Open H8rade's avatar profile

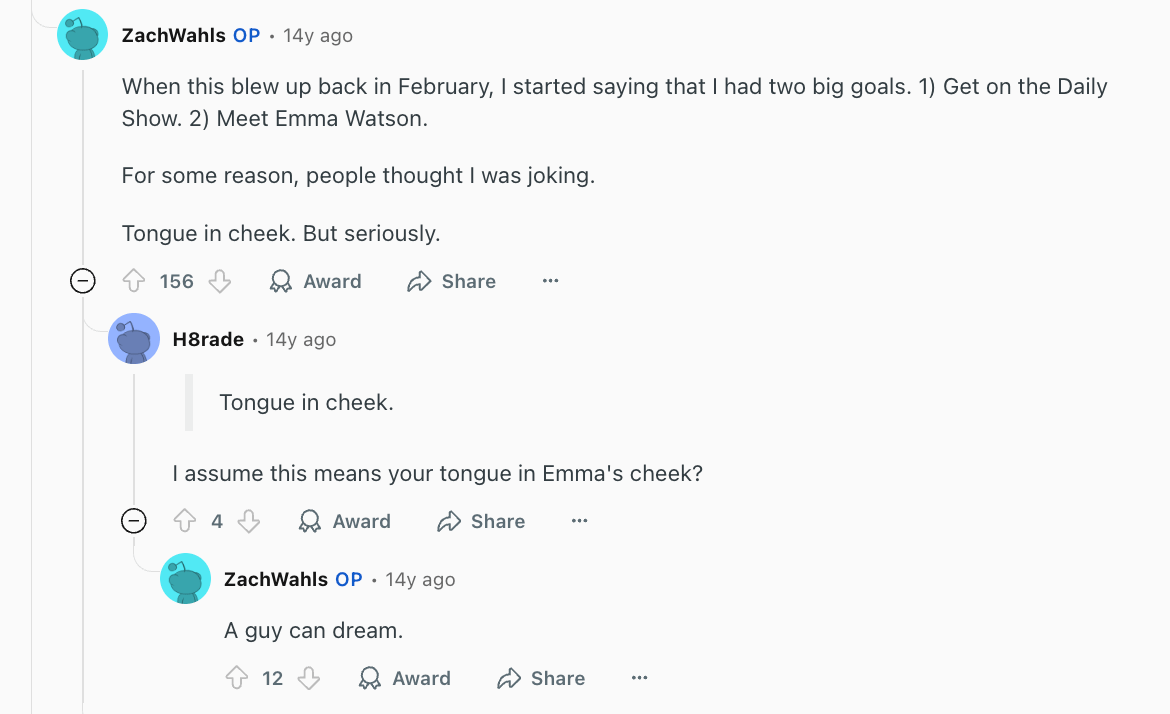click(134, 339)
